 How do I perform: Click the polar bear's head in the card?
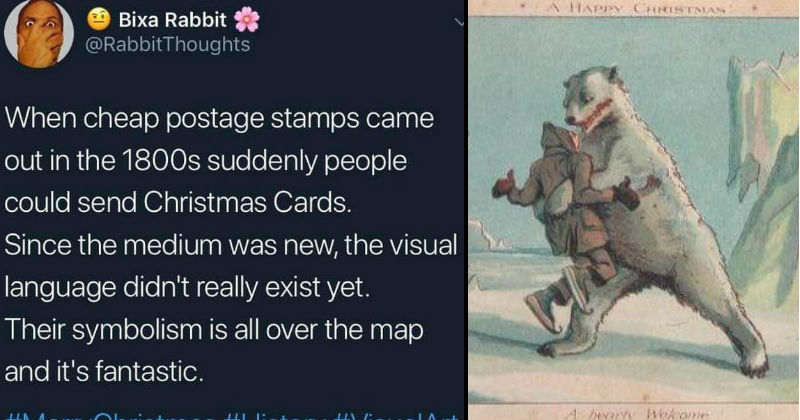(x=592, y=98)
